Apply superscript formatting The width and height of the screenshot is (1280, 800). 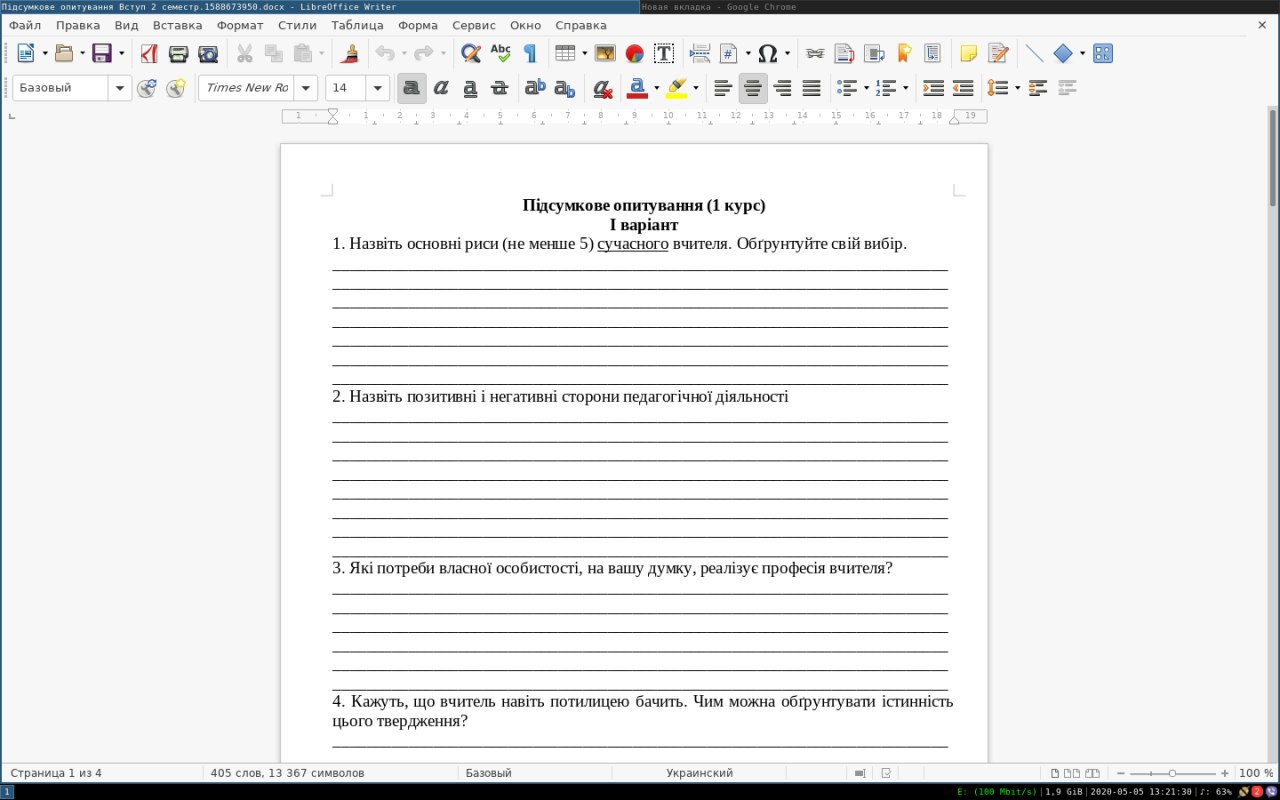point(536,88)
